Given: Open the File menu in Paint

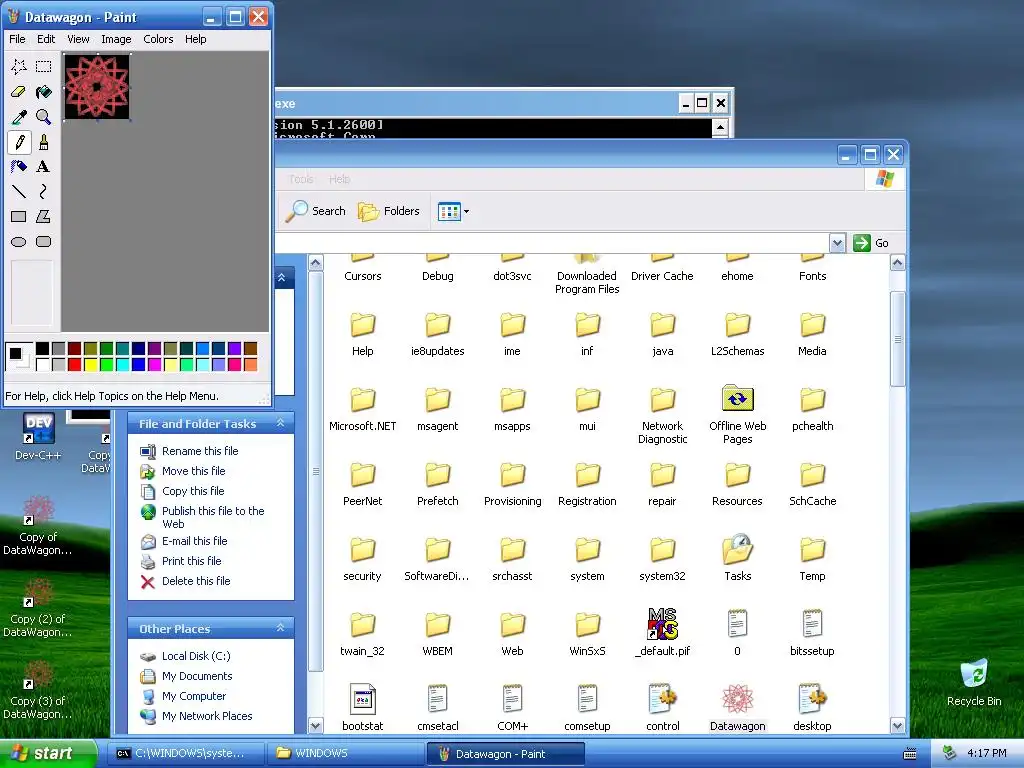Looking at the screenshot, I should [x=17, y=39].
